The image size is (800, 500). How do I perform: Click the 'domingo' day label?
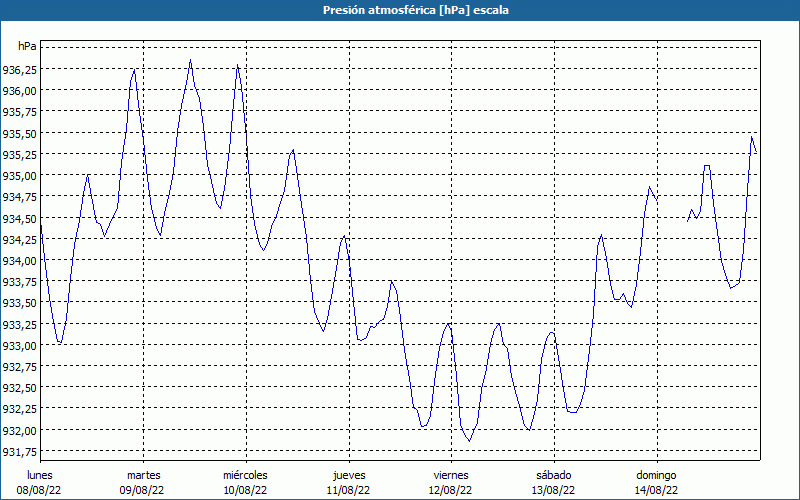[x=657, y=475]
